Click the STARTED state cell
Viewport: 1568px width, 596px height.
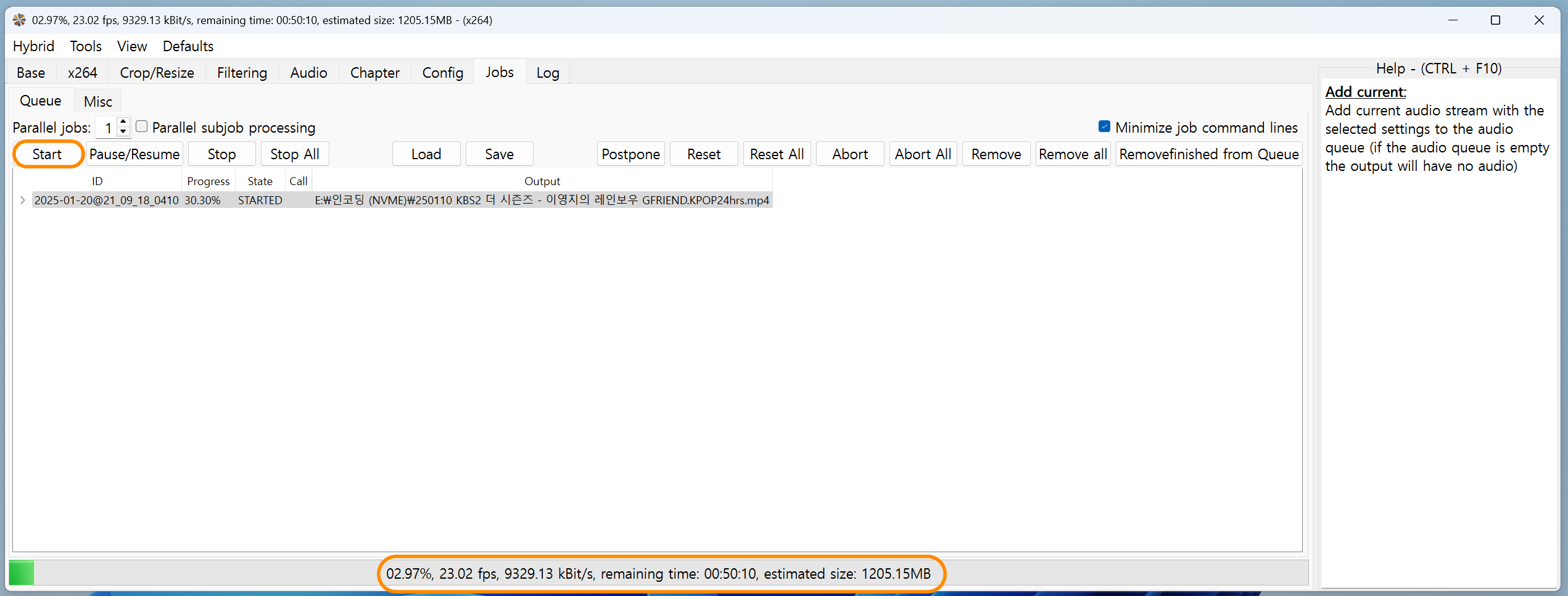[x=260, y=201]
